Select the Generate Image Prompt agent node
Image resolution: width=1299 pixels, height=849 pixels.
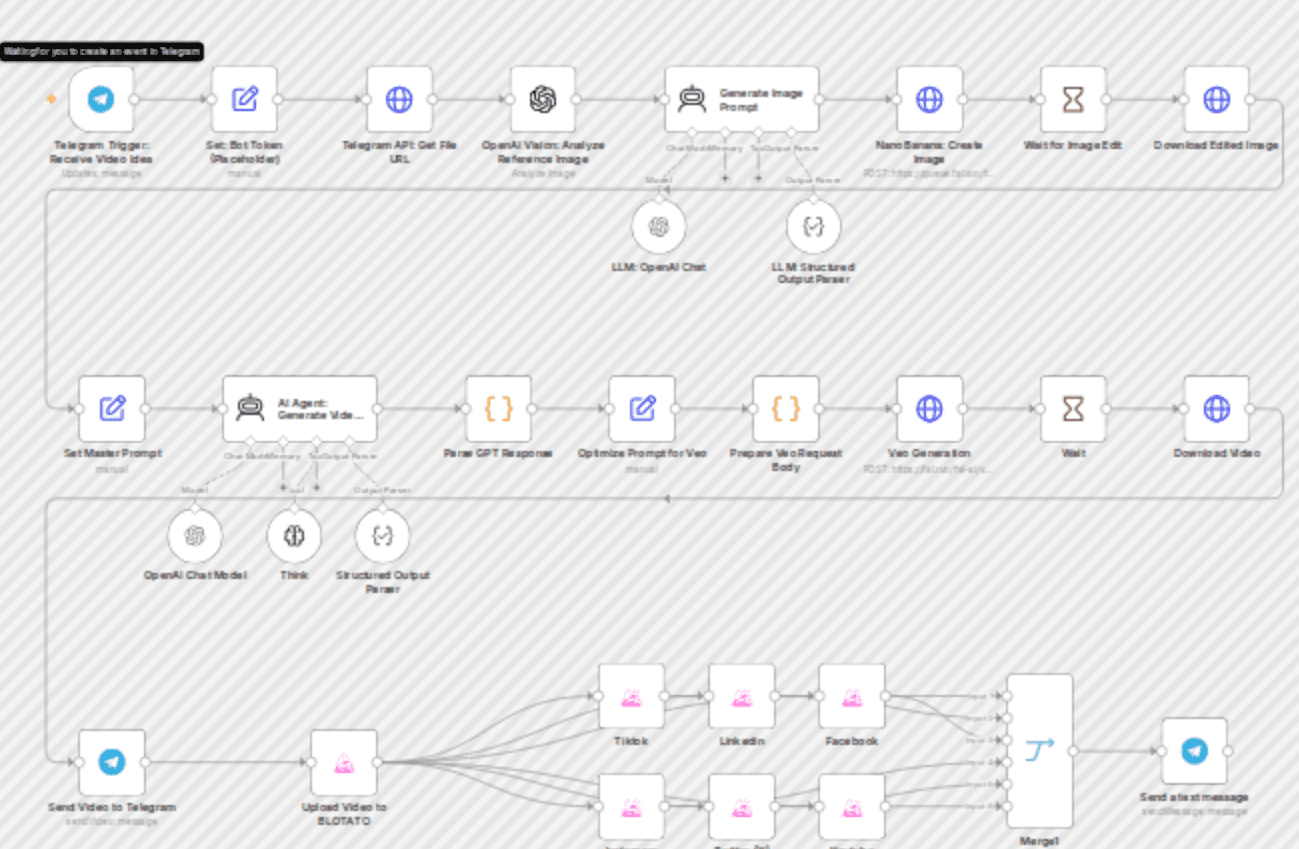coord(741,99)
